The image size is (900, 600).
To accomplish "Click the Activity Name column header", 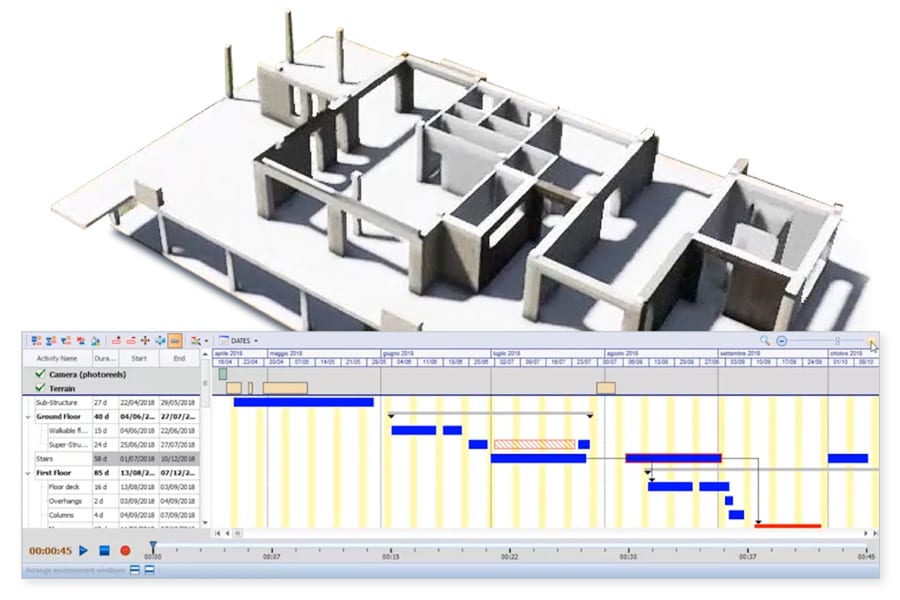I will pyautogui.click(x=57, y=357).
